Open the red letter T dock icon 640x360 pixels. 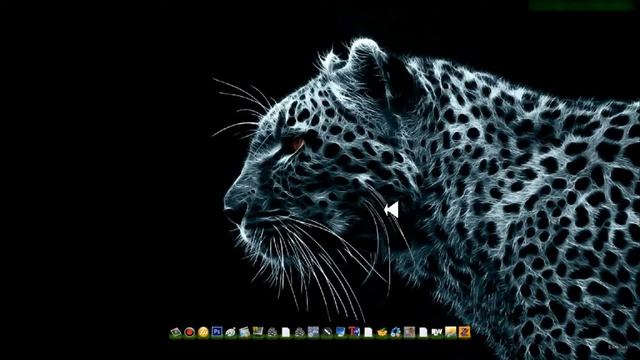(354, 332)
